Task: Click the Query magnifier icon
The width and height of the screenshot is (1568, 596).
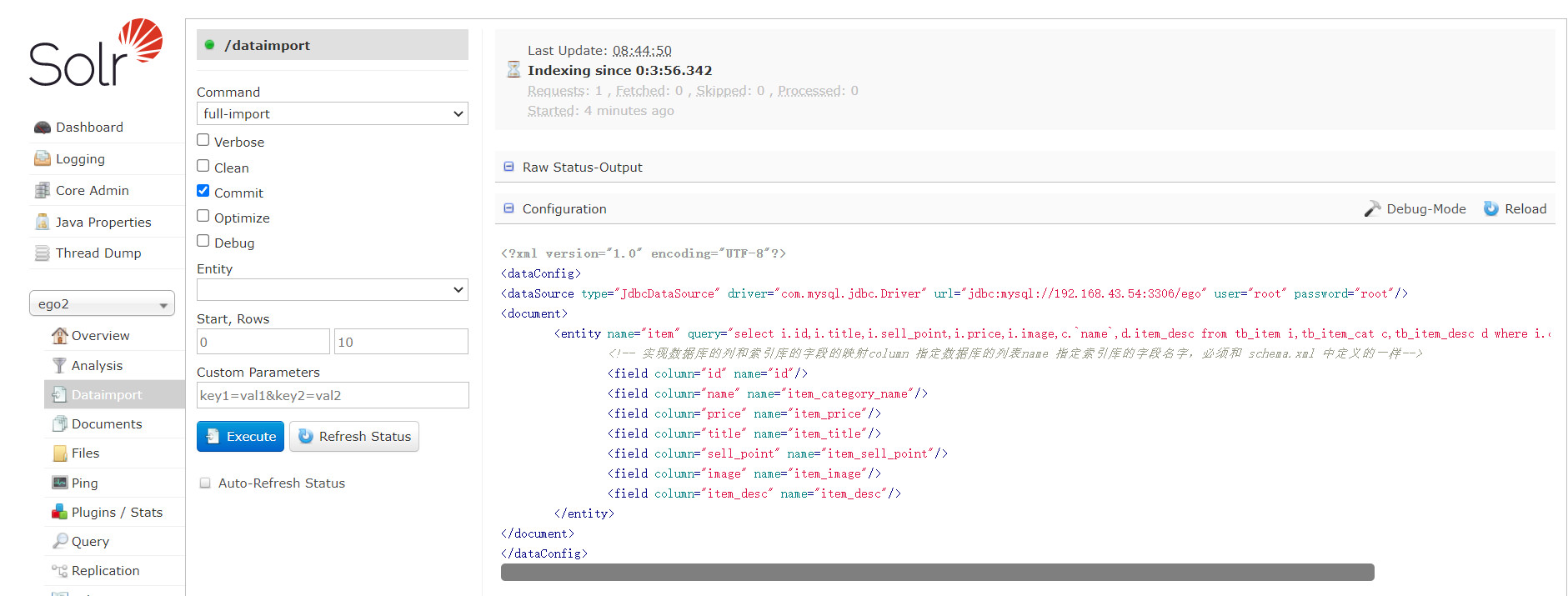Action: pos(60,541)
